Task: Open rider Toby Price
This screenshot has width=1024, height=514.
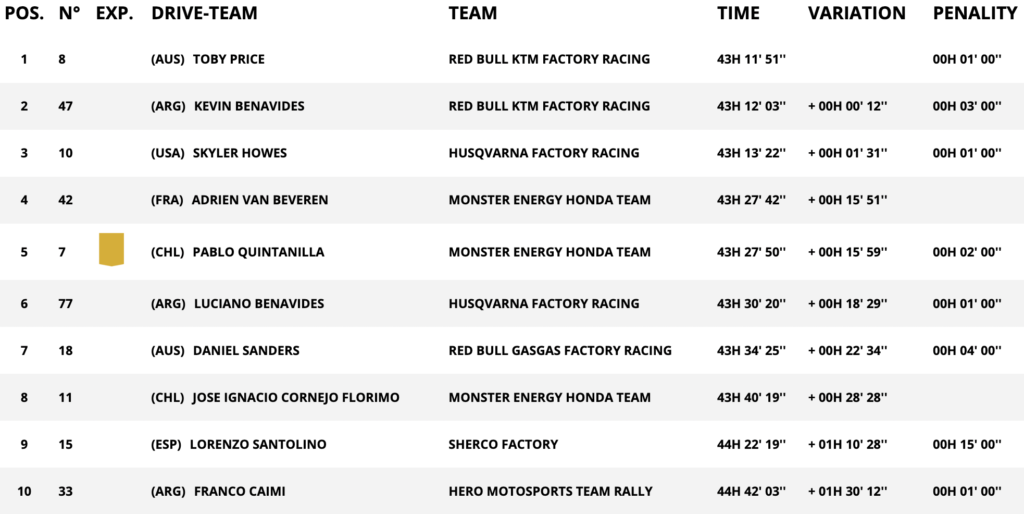Action: (x=228, y=59)
